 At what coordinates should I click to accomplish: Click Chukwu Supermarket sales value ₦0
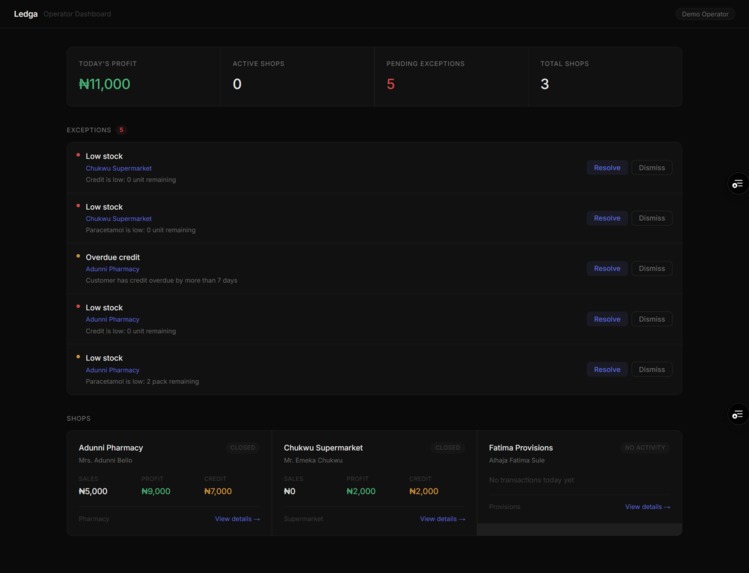coord(289,491)
